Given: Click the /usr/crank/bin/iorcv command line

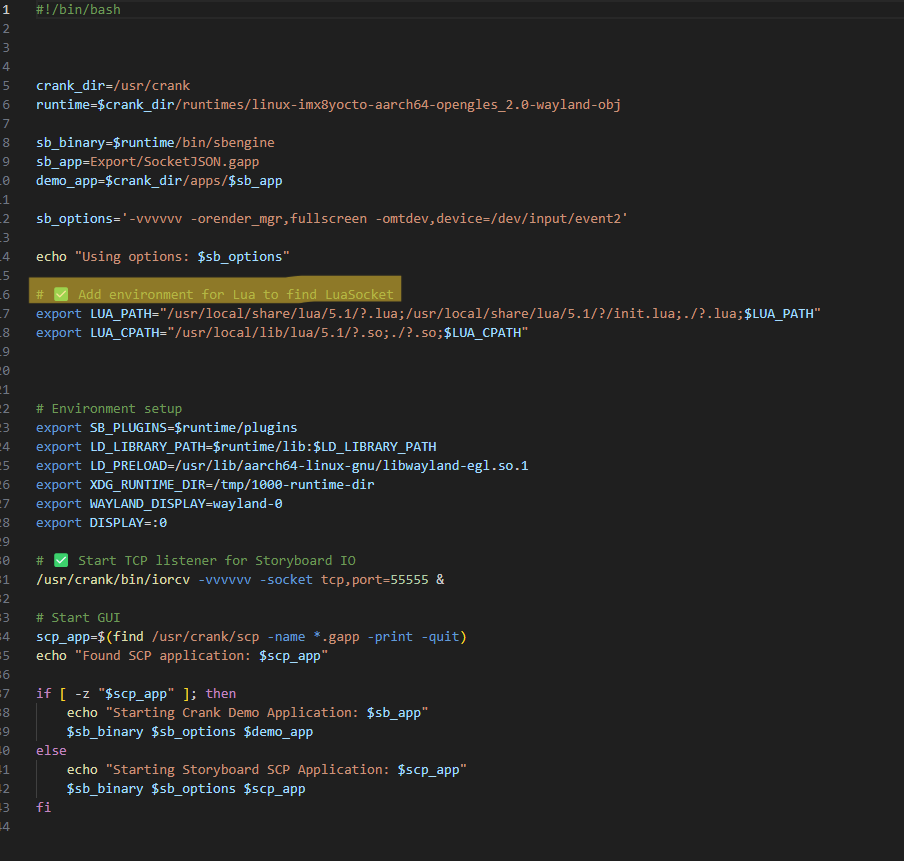Looking at the screenshot, I should click(240, 580).
